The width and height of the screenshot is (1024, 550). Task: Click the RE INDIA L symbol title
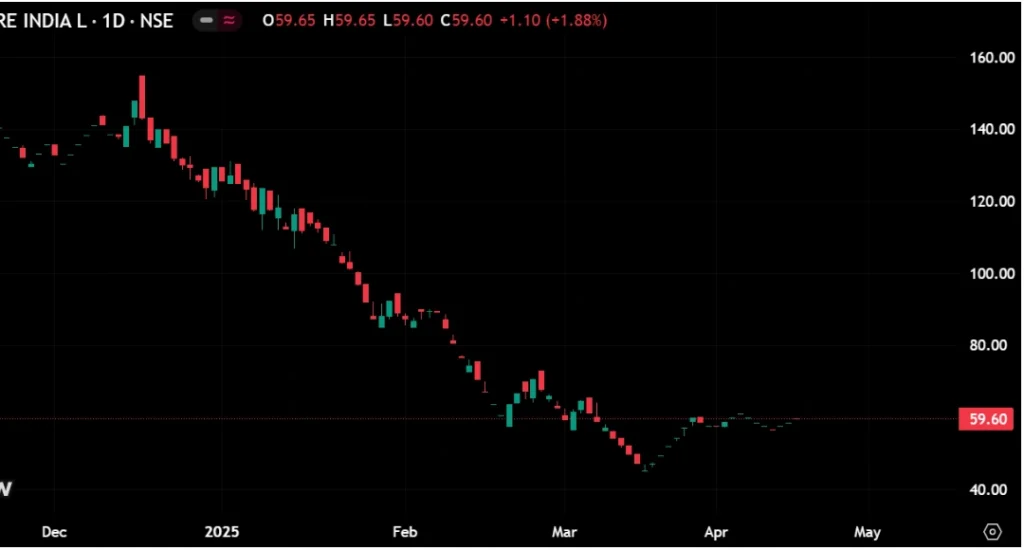(x=43, y=21)
